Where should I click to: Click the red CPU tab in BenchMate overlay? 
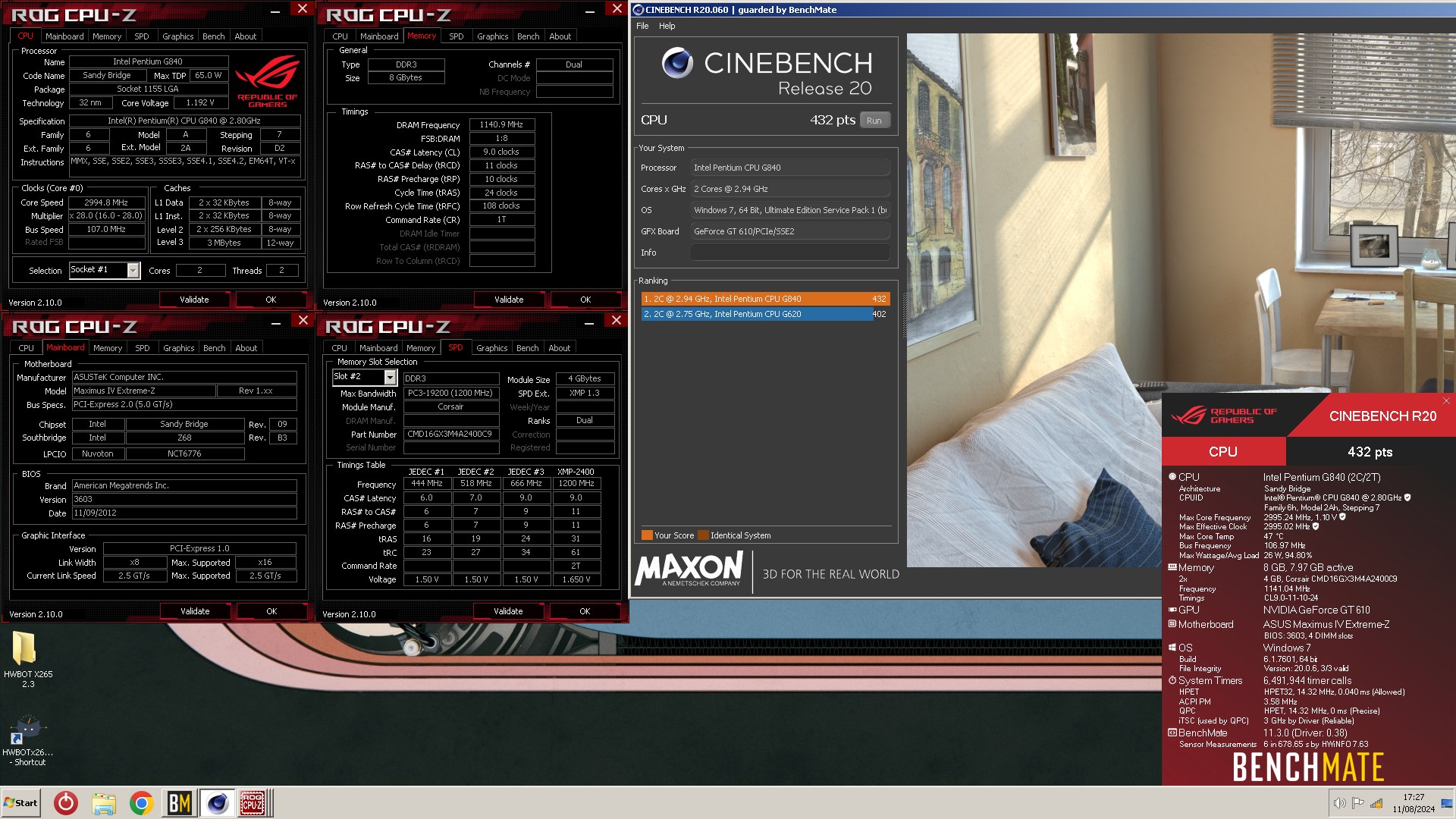(1223, 452)
